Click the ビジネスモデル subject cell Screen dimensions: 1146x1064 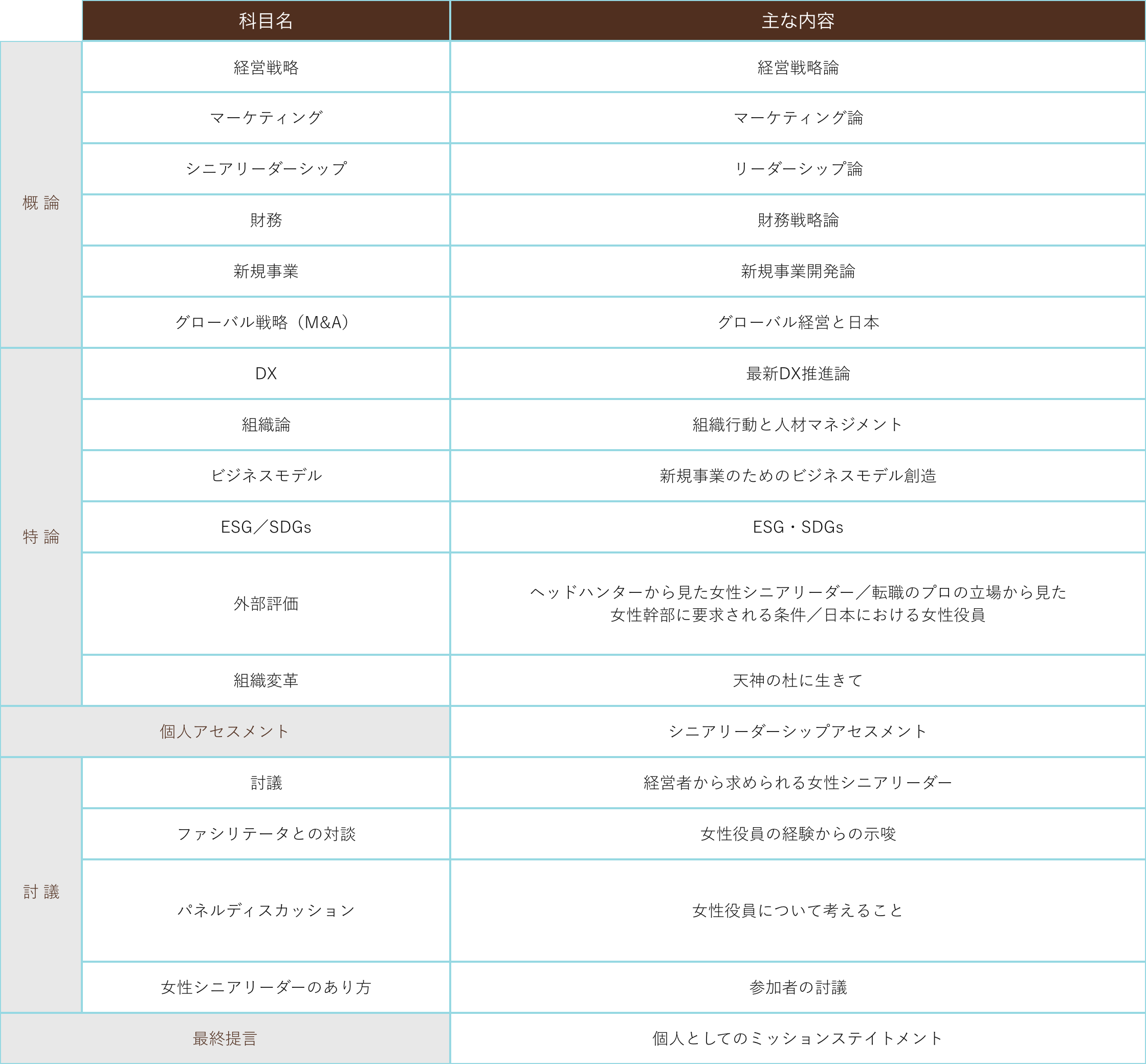266,476
